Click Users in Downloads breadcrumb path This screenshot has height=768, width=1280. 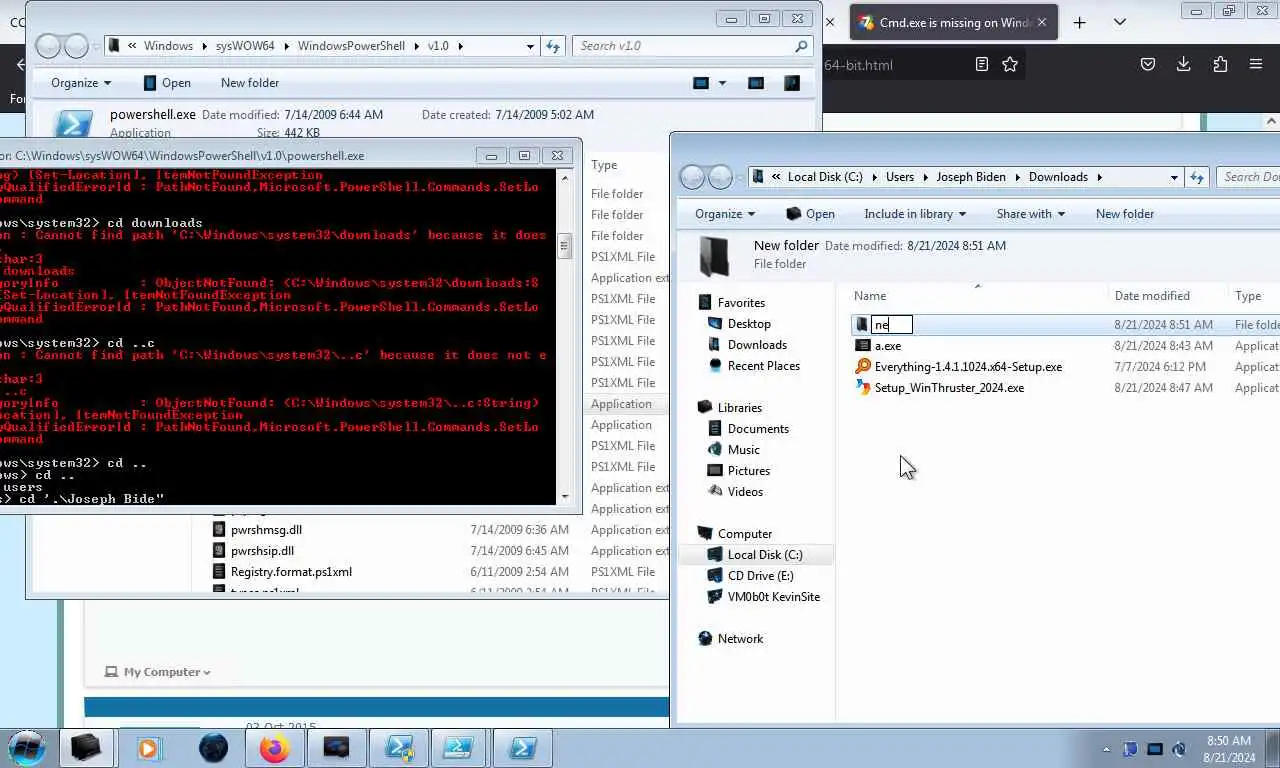(900, 177)
